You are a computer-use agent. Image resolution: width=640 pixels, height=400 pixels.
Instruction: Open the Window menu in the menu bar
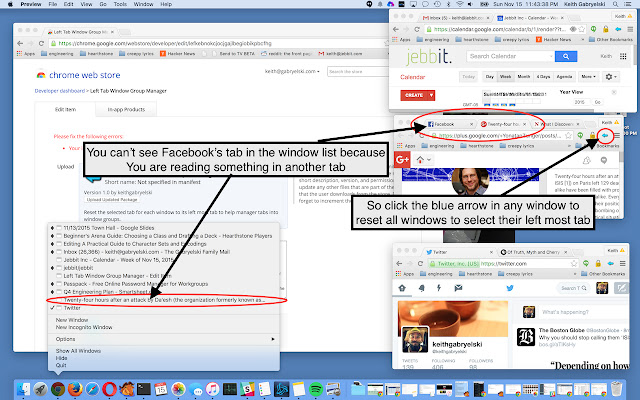click(x=143, y=4)
